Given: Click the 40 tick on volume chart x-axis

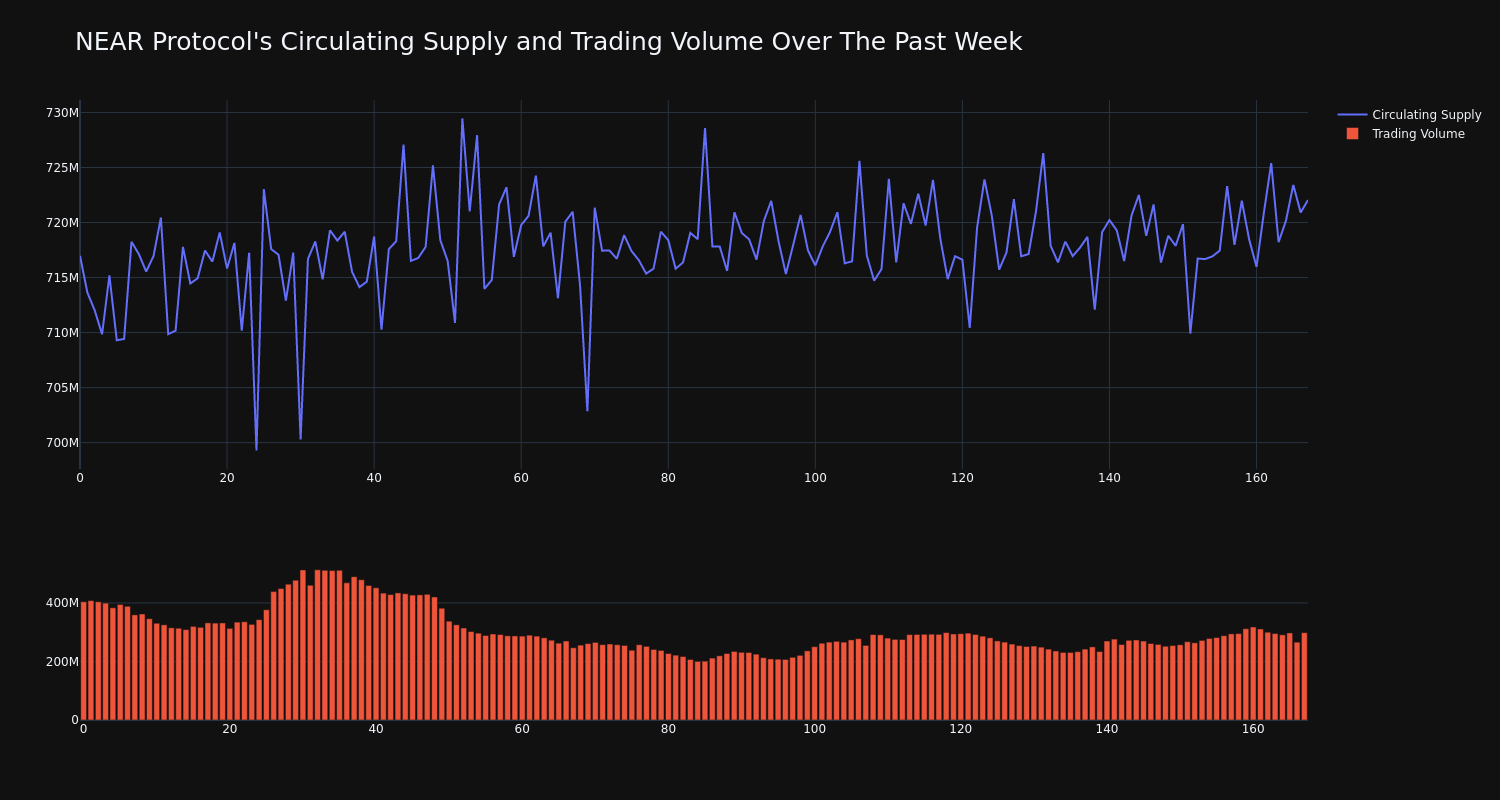Looking at the screenshot, I should (376, 729).
